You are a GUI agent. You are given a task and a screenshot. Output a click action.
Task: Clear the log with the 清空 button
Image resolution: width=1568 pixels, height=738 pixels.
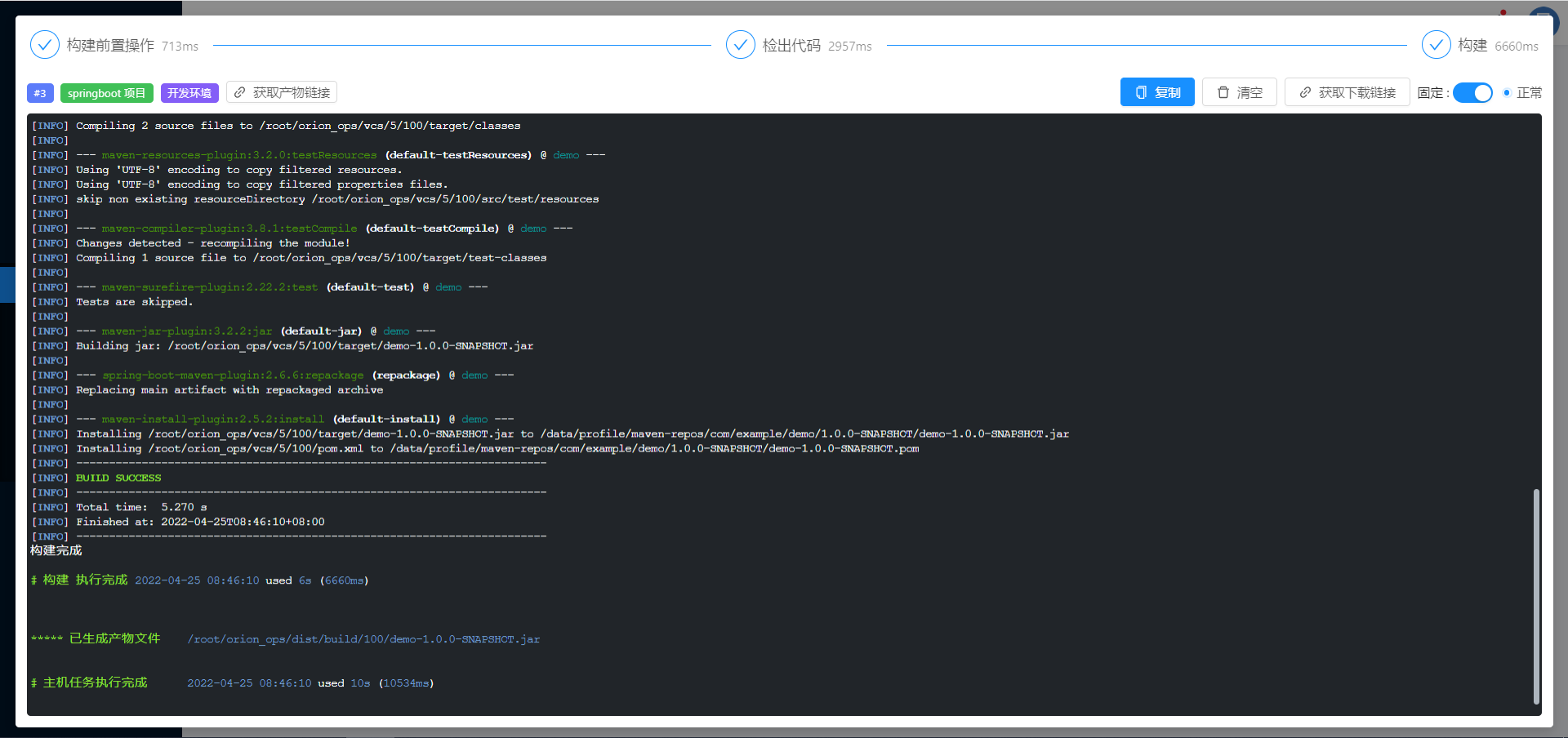click(1240, 92)
